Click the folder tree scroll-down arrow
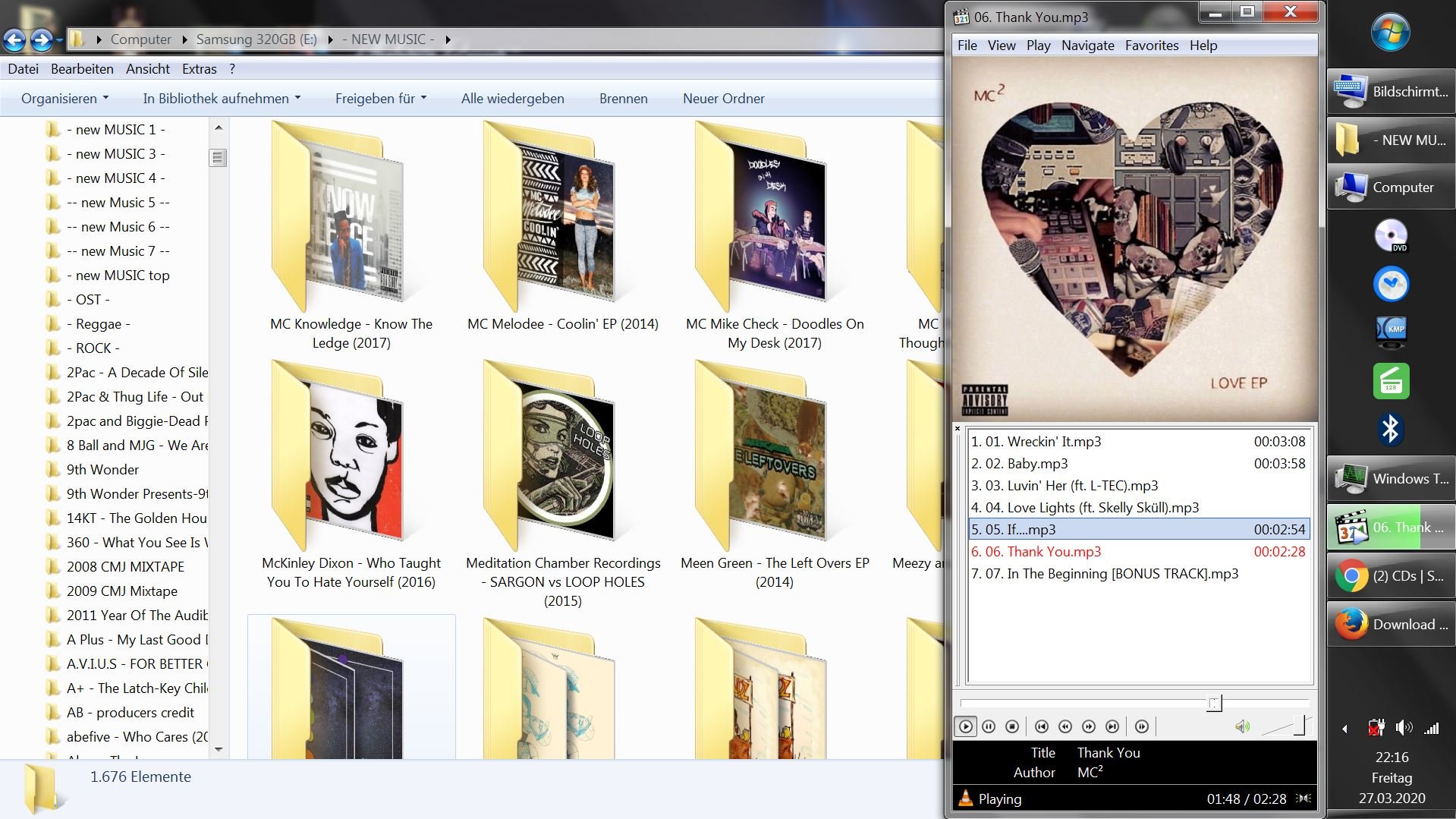The image size is (1456, 819). (x=219, y=749)
